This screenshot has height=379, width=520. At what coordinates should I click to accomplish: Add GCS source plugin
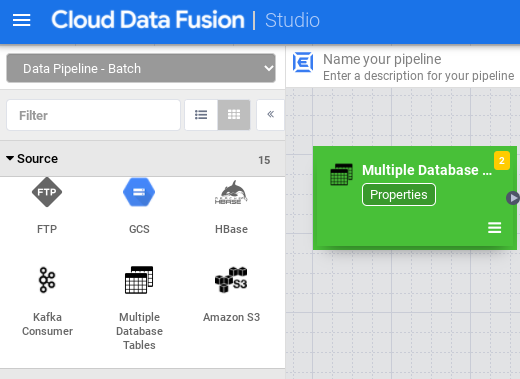(x=139, y=206)
